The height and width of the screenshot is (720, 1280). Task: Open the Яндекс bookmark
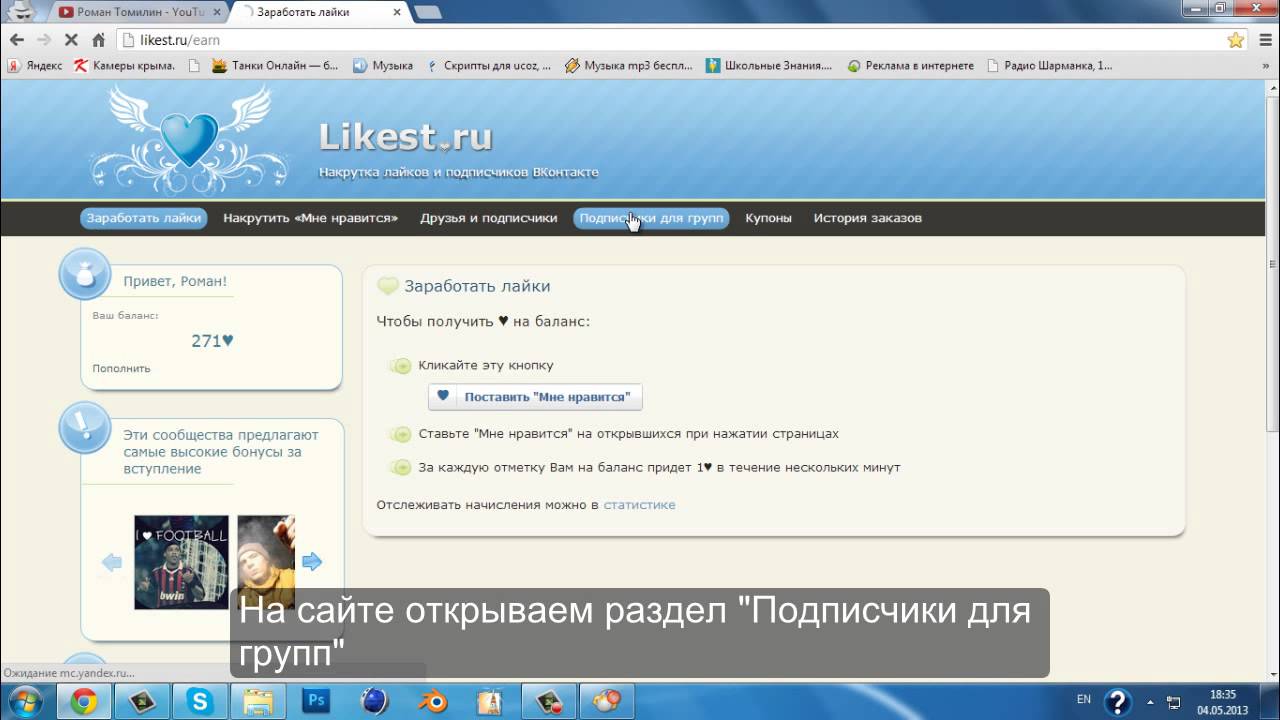pos(35,66)
